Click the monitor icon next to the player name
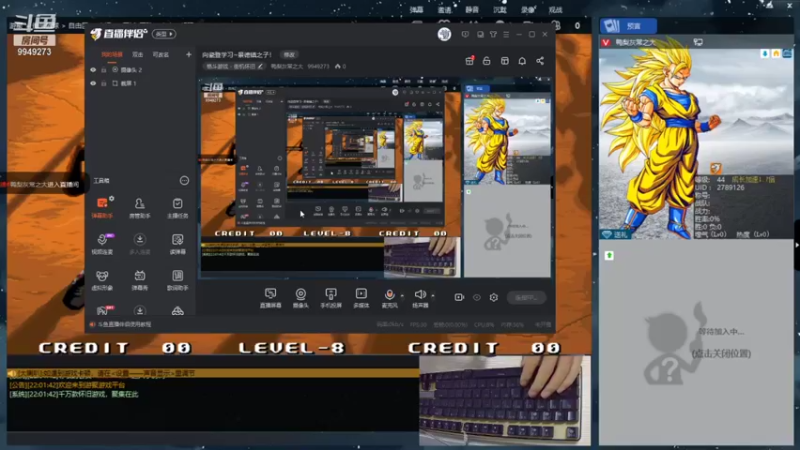 coord(698,42)
